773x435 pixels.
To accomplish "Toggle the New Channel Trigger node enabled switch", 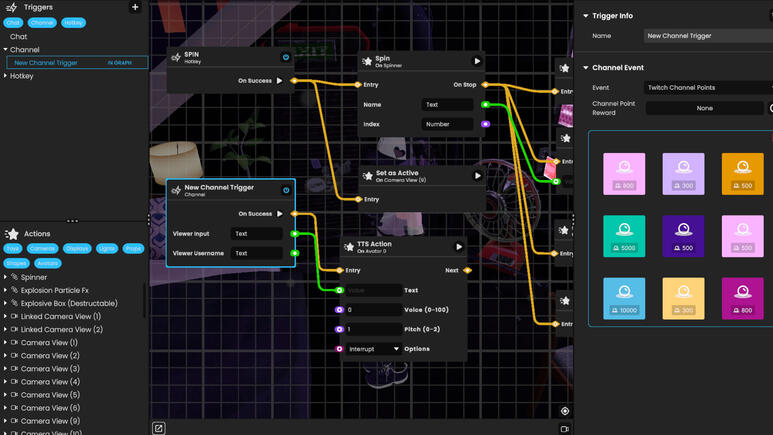I will coord(286,190).
